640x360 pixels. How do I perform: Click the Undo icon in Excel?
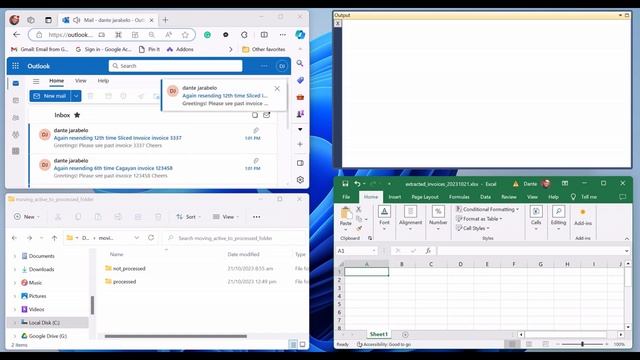coord(357,184)
